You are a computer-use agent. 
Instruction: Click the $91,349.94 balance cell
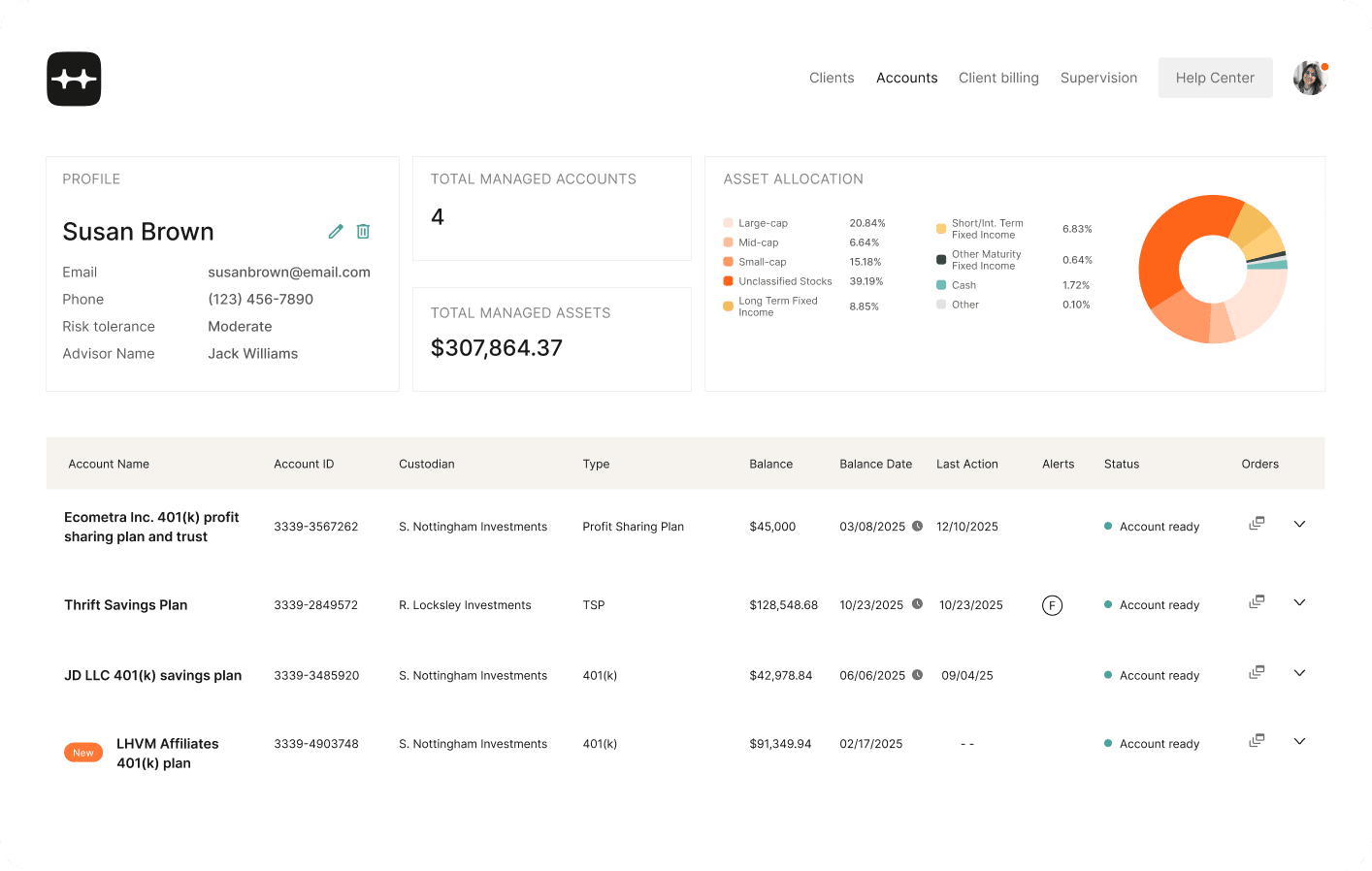pos(780,744)
